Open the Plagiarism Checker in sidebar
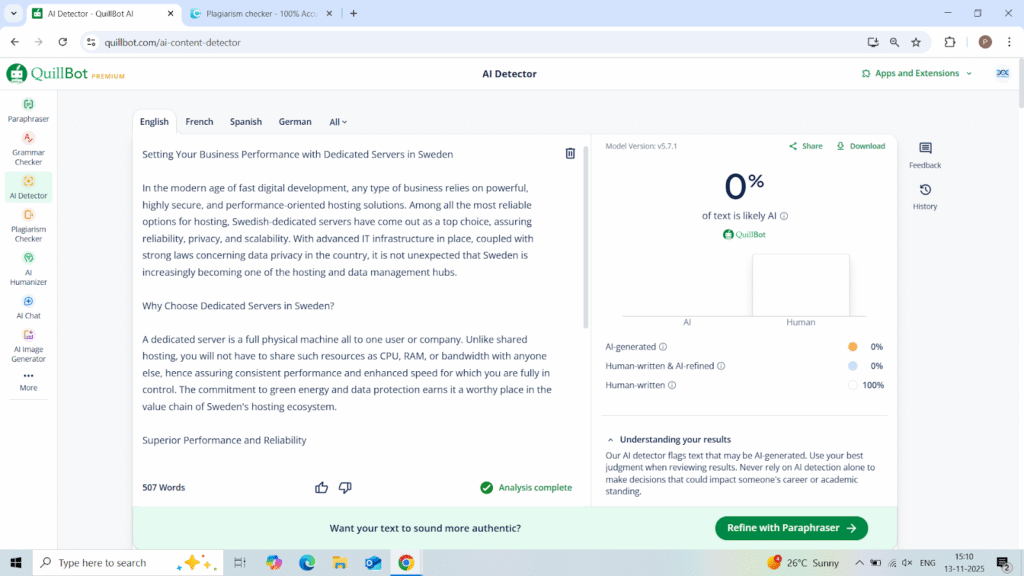 (28, 224)
